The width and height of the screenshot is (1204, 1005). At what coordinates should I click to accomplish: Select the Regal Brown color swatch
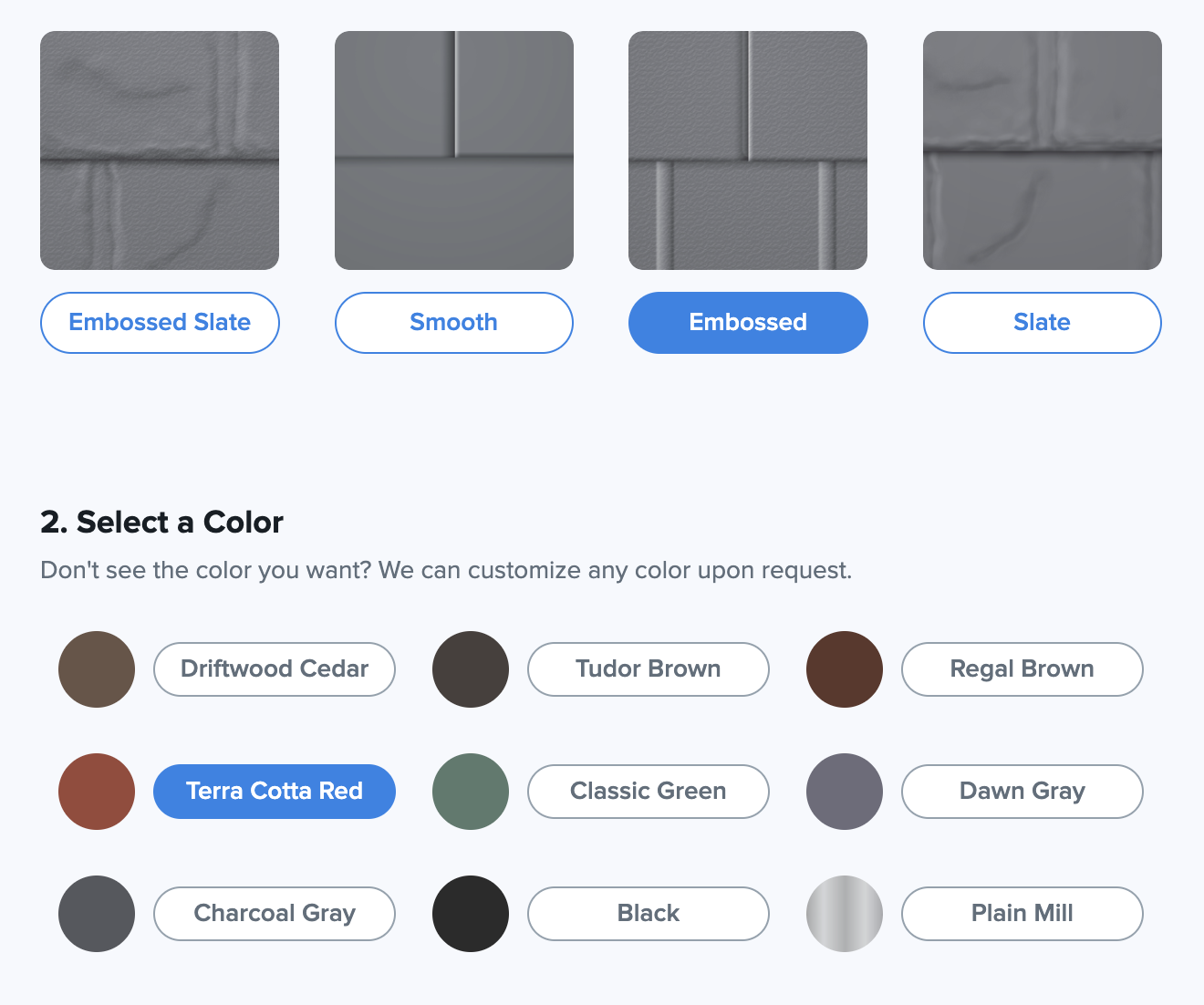[x=845, y=669]
